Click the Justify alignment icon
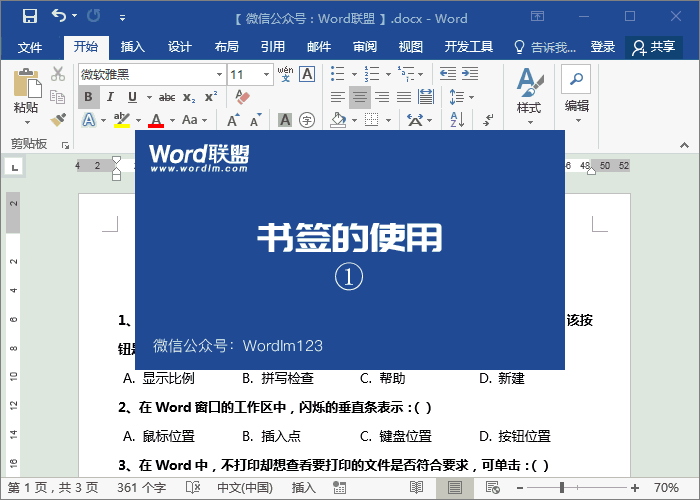This screenshot has width=700, height=500. (404, 97)
